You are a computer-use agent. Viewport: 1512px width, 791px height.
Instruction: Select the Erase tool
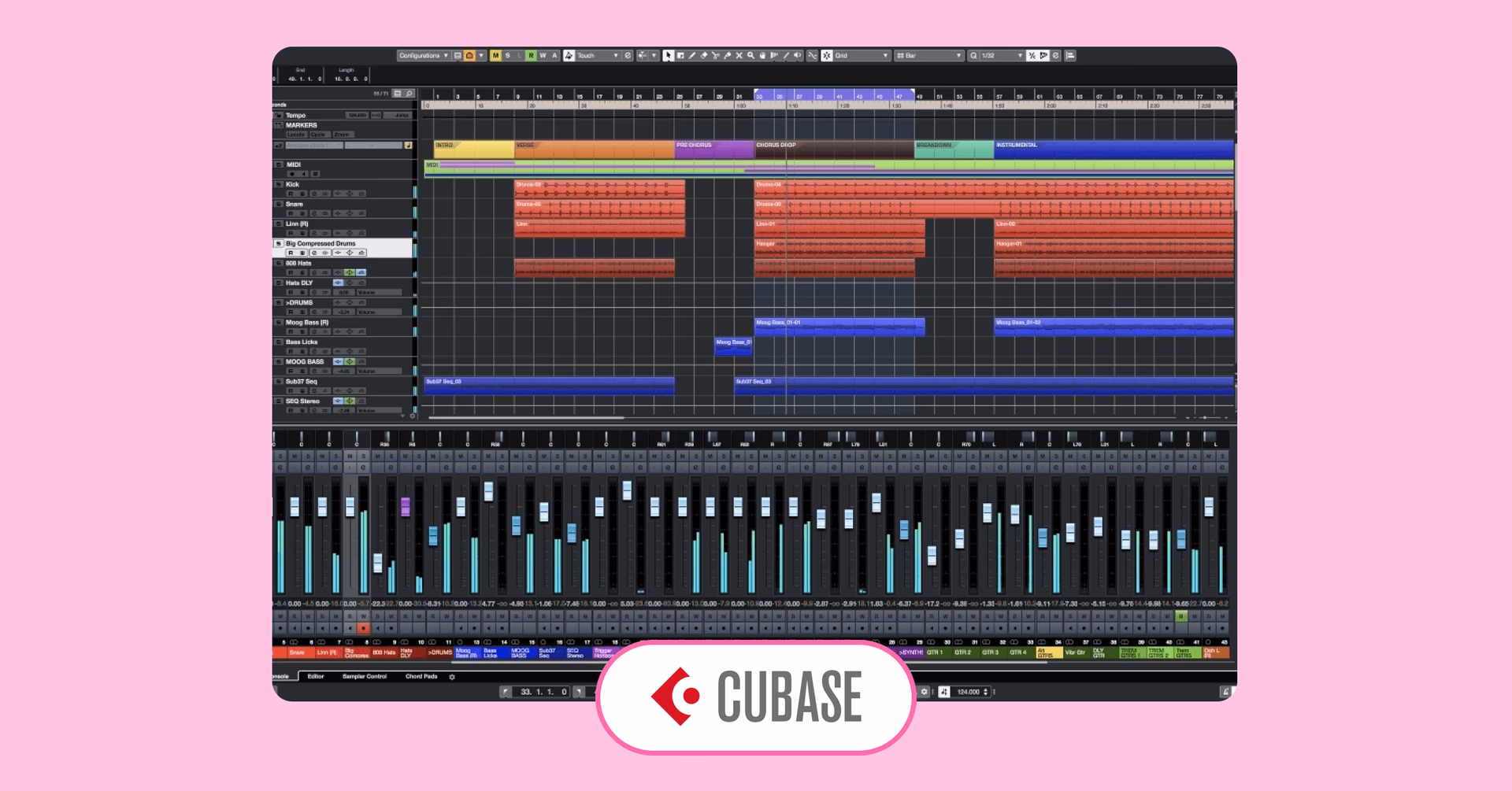(x=704, y=55)
